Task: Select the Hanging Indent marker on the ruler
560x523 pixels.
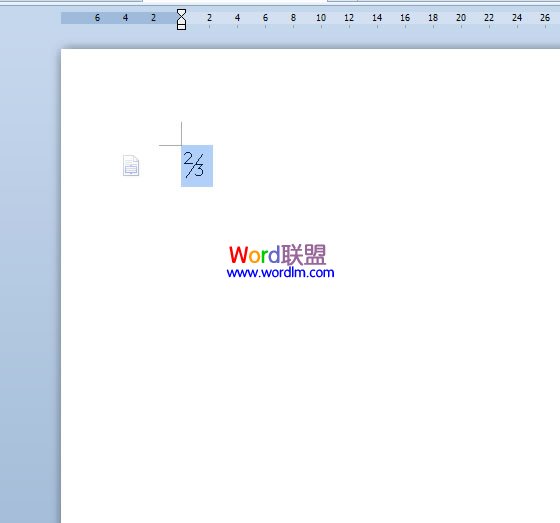Action: pos(181,21)
